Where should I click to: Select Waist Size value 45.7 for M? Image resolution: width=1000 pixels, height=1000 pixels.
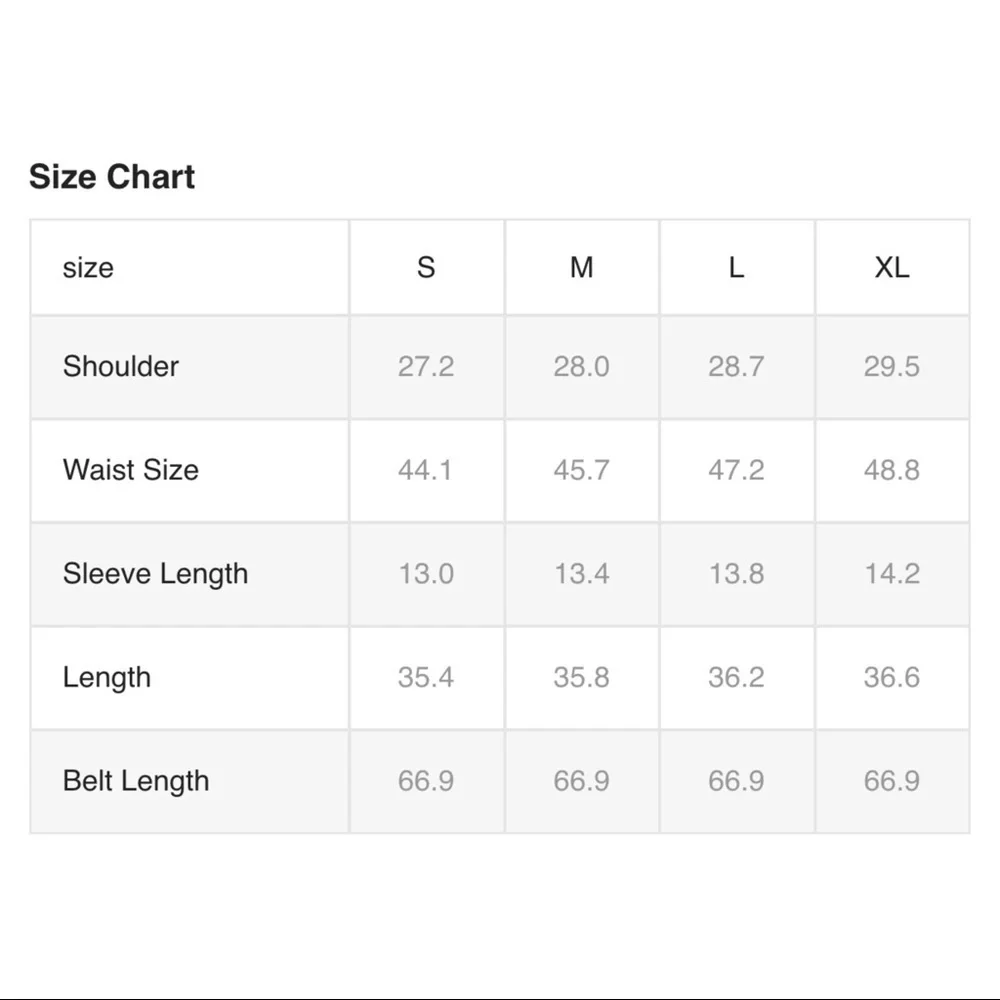click(581, 470)
